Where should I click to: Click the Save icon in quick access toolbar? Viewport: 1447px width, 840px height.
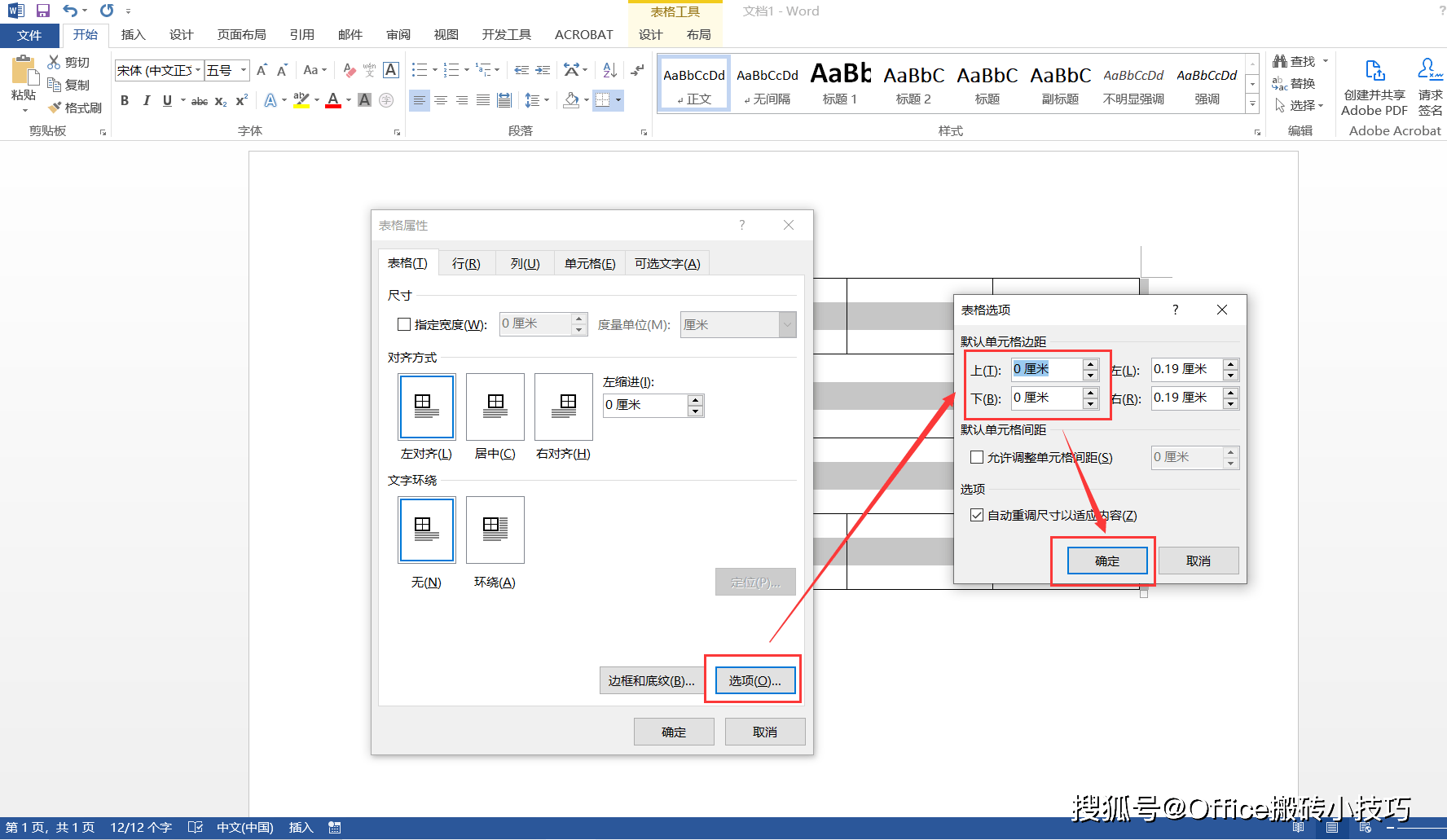point(43,11)
